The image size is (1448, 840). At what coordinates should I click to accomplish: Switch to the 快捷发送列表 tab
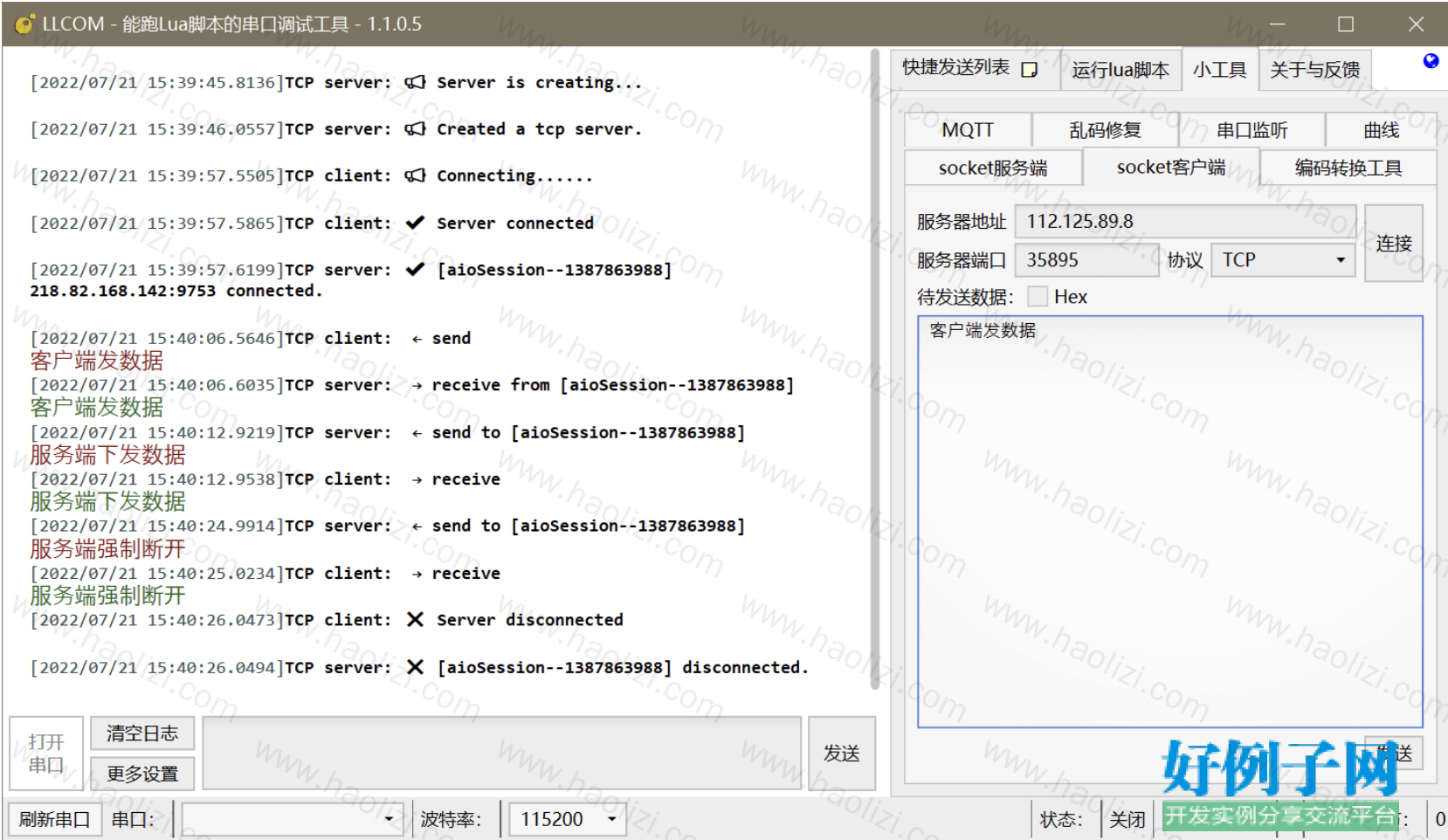(974, 68)
